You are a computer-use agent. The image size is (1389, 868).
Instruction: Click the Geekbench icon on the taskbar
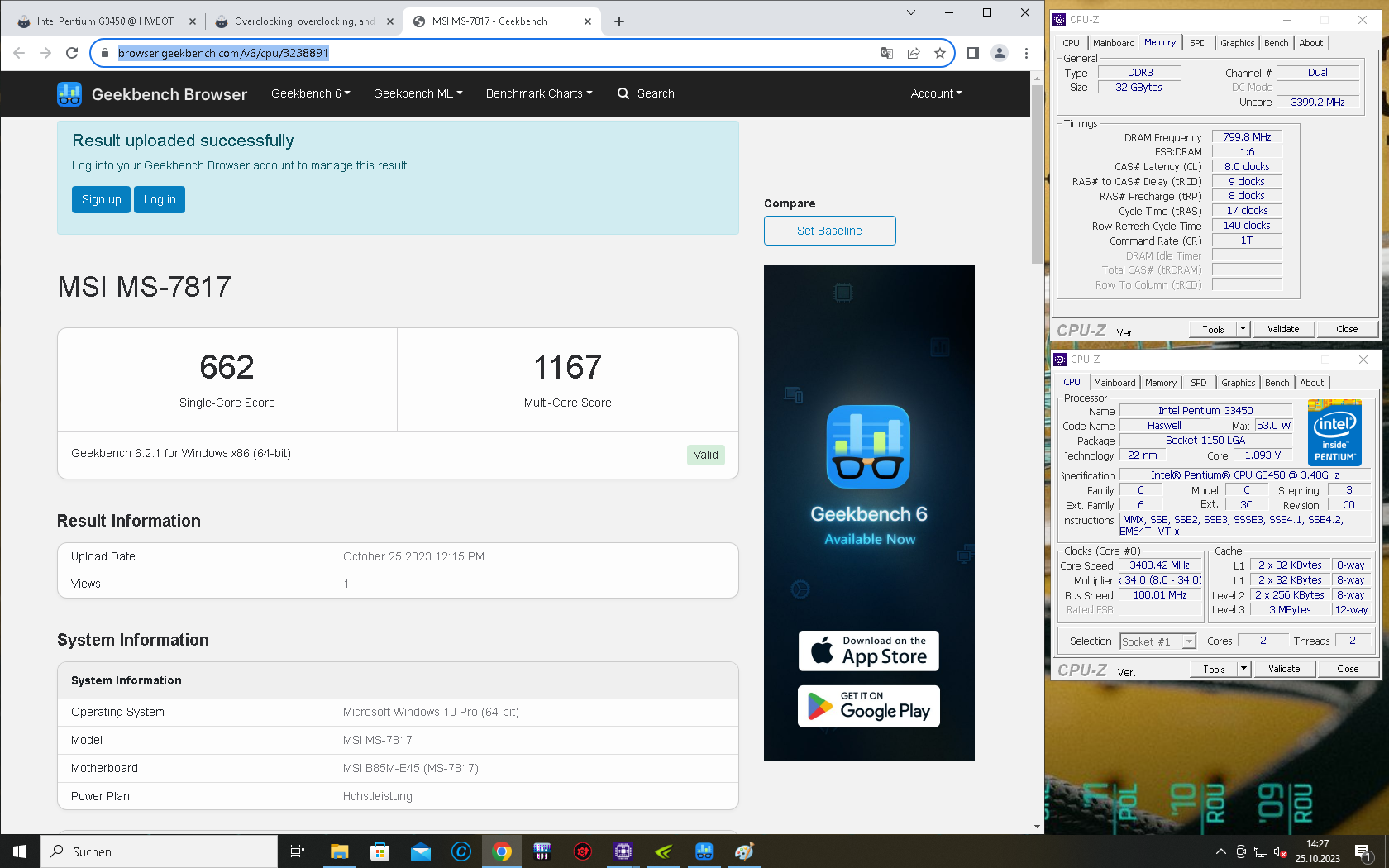pos(704,851)
